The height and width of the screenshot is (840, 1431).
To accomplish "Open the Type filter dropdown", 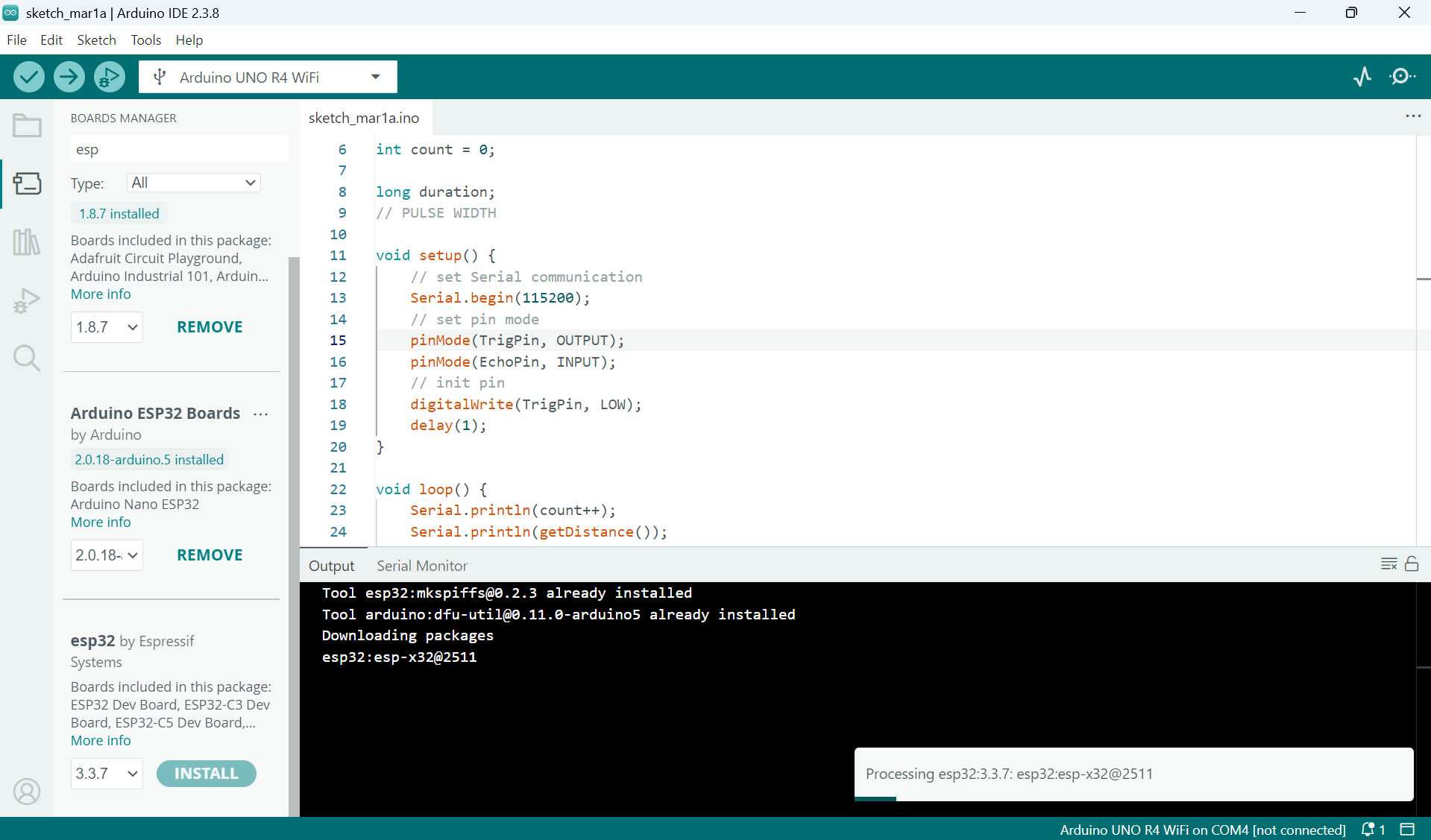I will 194,183.
